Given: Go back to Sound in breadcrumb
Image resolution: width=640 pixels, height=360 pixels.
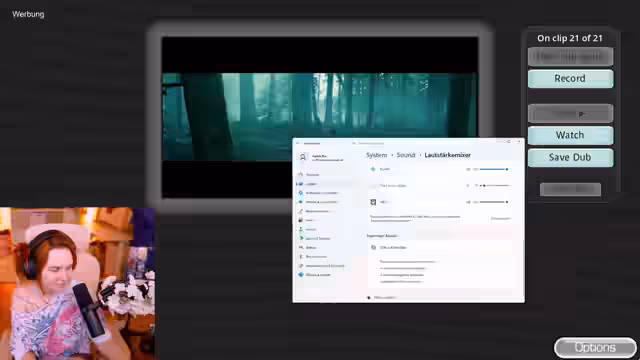Looking at the screenshot, I should pyautogui.click(x=406, y=155).
